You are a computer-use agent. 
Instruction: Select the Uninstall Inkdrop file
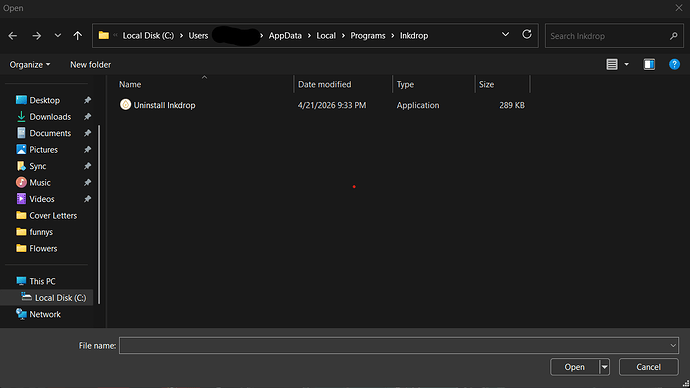point(165,105)
